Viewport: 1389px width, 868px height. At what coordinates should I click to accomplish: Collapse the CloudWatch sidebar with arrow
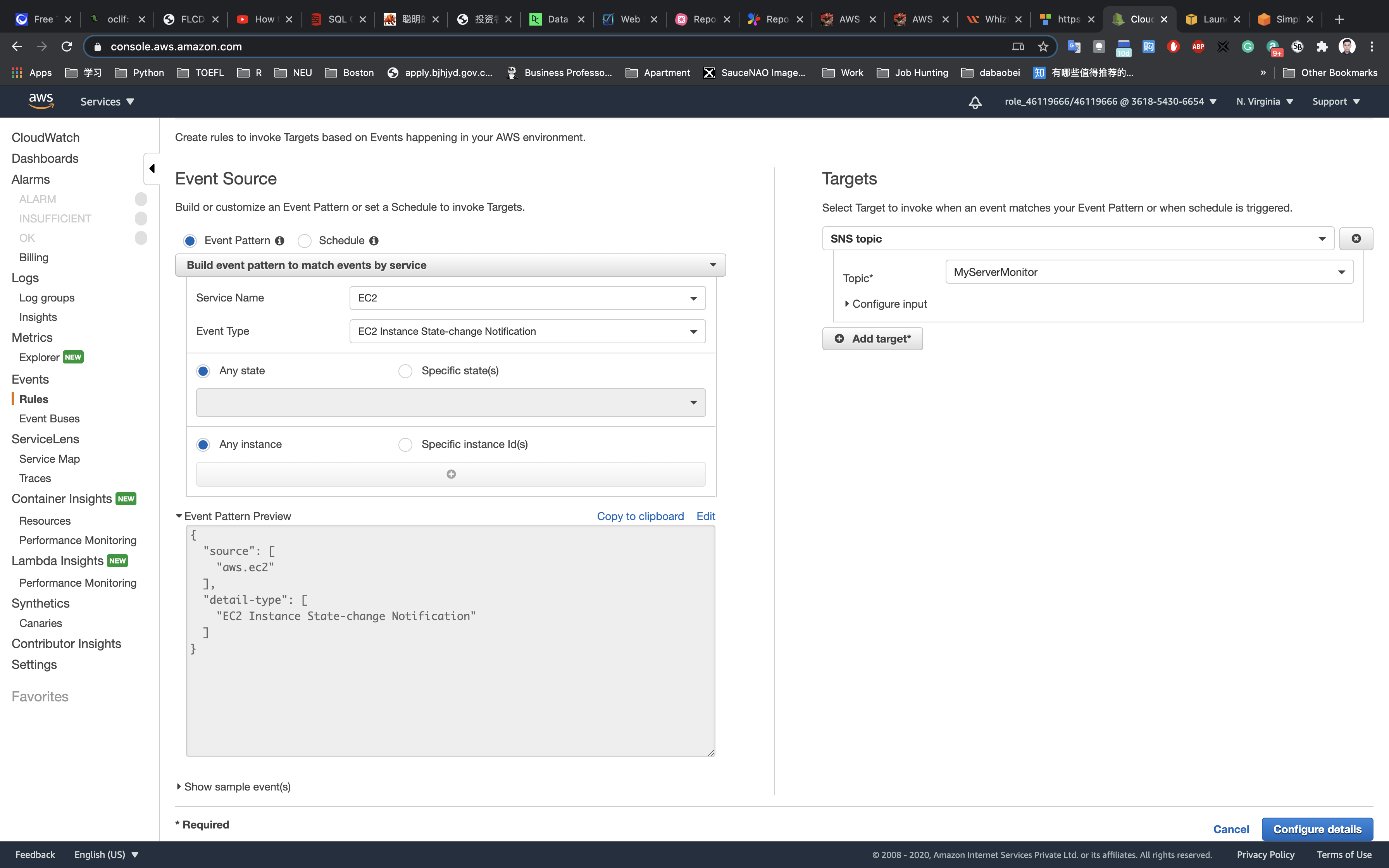coord(152,168)
